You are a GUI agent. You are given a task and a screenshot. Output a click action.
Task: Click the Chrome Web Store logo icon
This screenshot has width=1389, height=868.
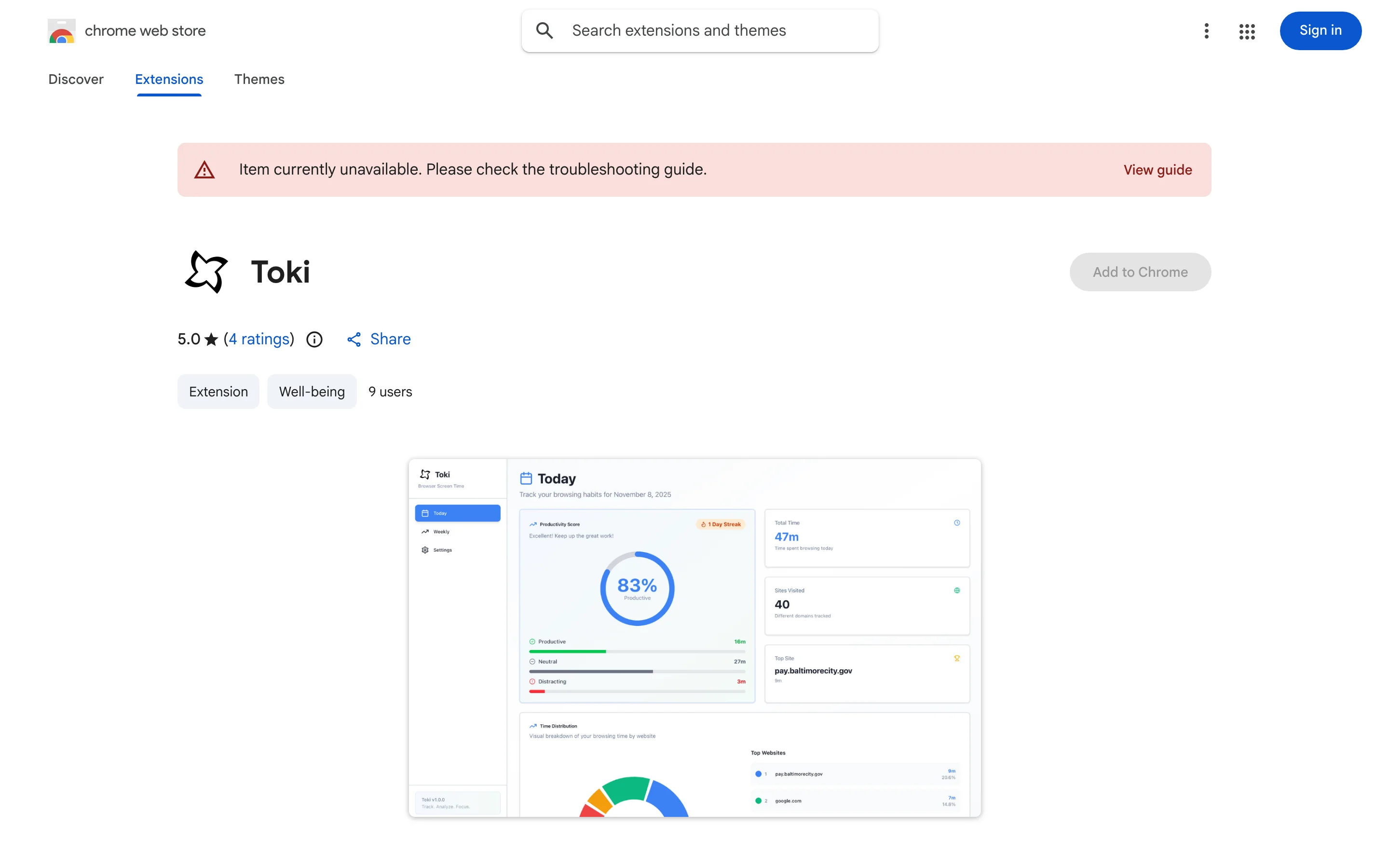tap(61, 31)
